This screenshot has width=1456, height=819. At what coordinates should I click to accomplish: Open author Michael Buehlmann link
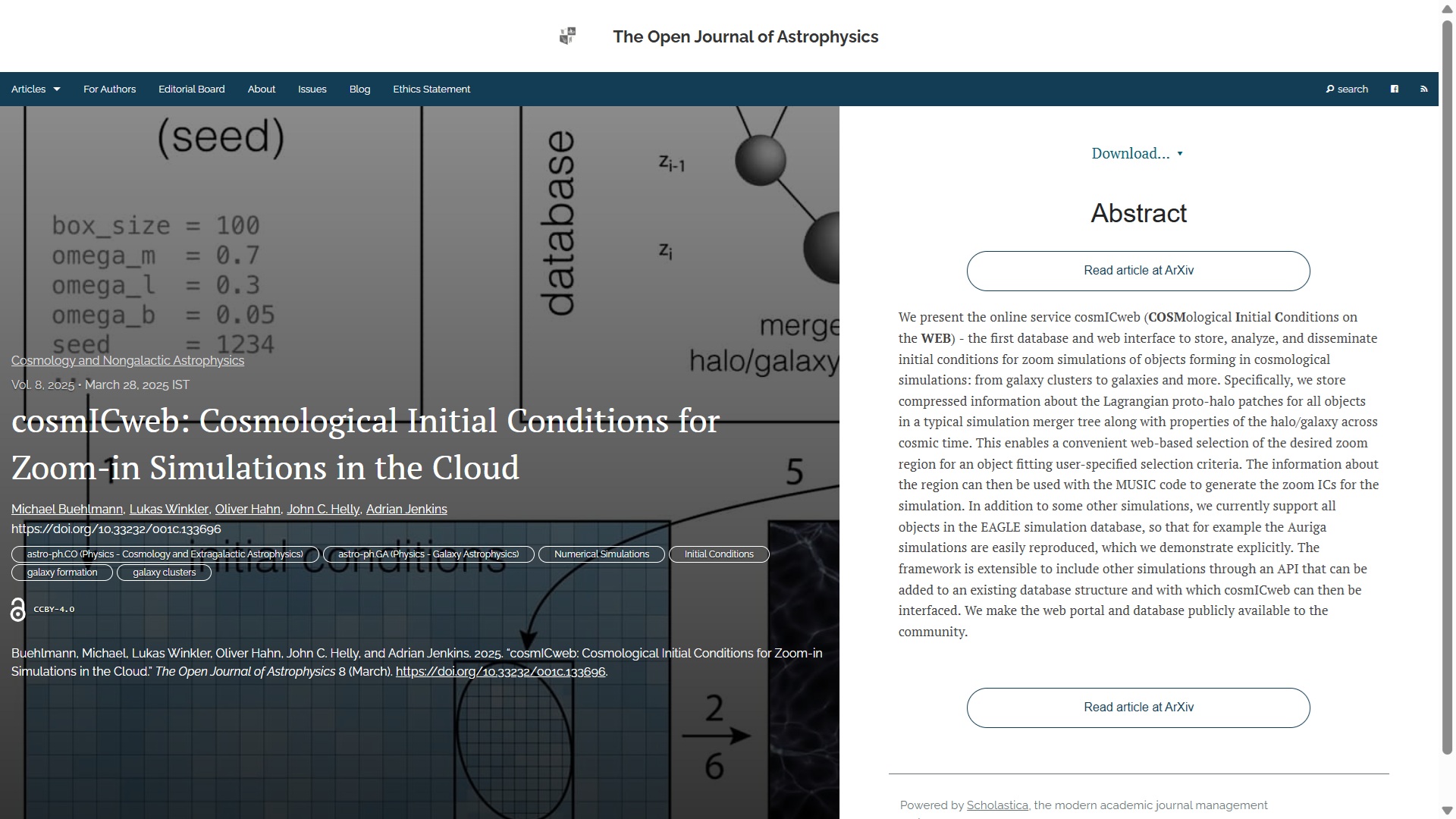67,510
